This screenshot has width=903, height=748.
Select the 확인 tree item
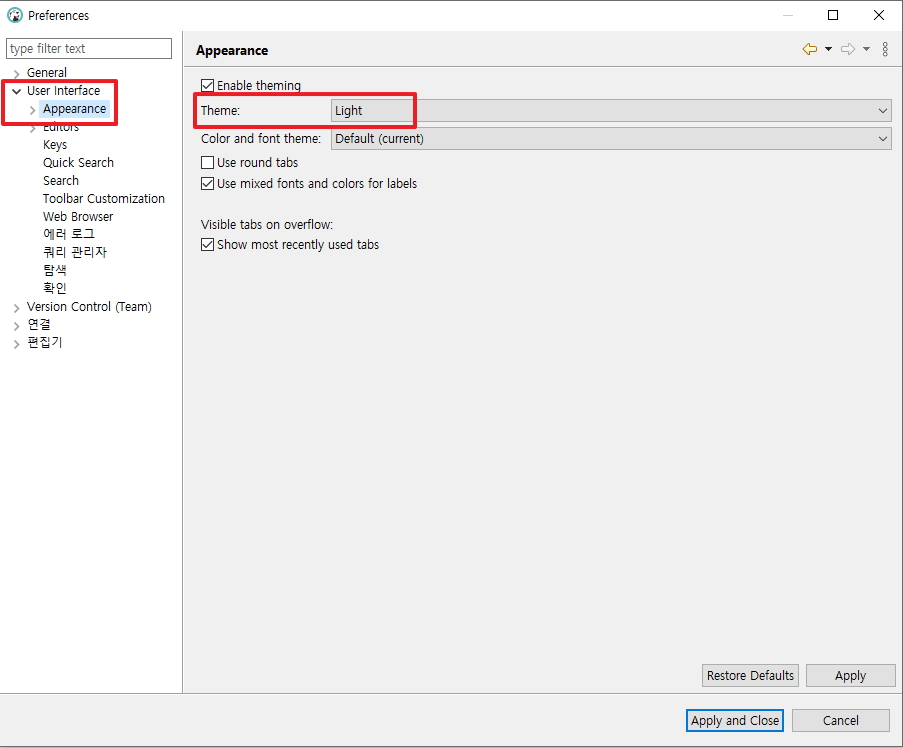55,288
